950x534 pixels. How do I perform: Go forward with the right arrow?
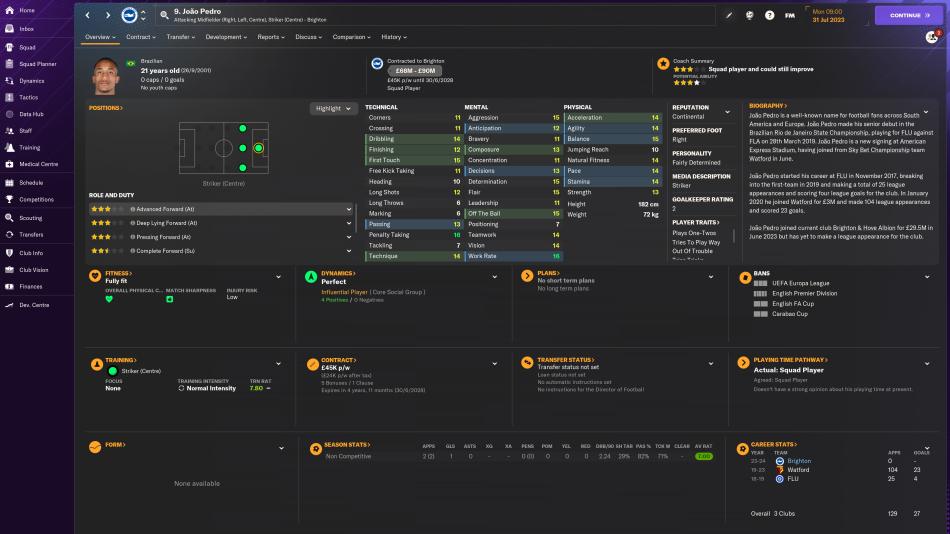click(x=108, y=15)
